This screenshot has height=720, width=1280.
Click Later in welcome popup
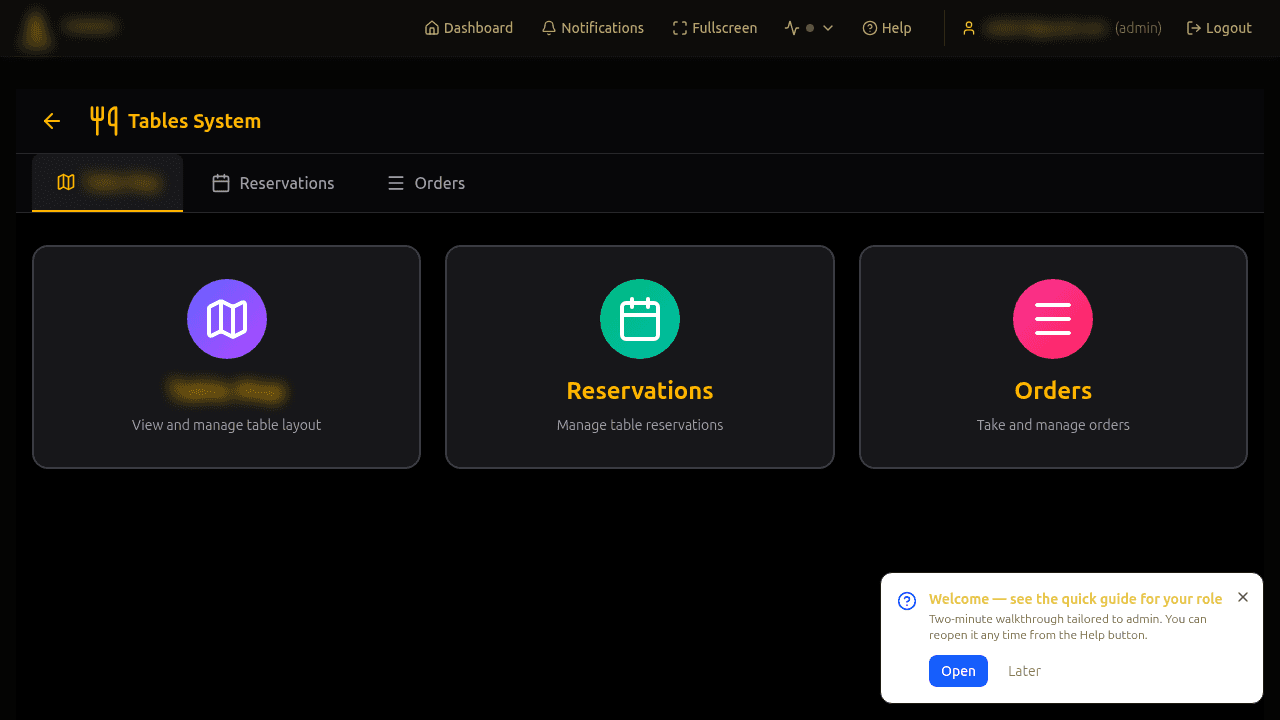(x=1024, y=671)
